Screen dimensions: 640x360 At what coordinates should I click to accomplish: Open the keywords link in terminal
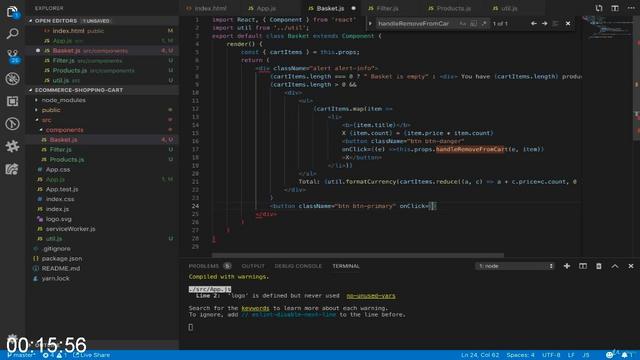[x=255, y=309]
